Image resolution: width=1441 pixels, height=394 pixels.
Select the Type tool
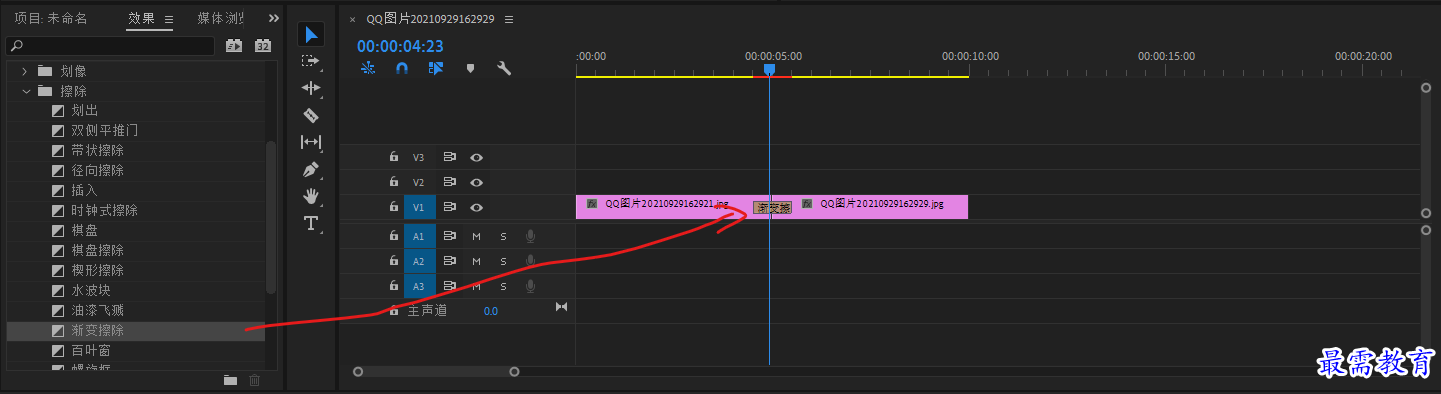311,223
